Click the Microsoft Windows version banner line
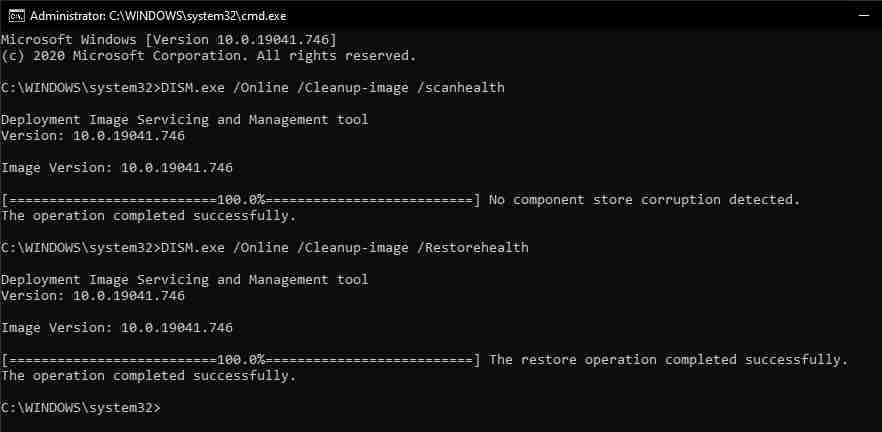Screen dimensions: 882x432 168,39
